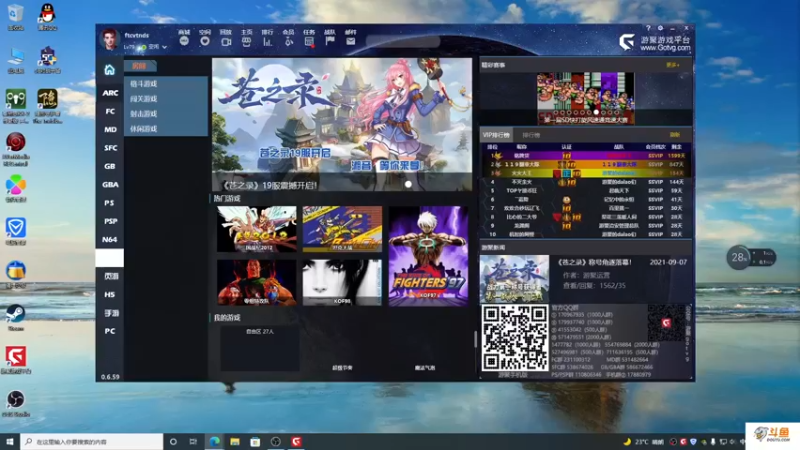Open 苍之录 news thumbnail
The width and height of the screenshot is (800, 450).
(514, 279)
